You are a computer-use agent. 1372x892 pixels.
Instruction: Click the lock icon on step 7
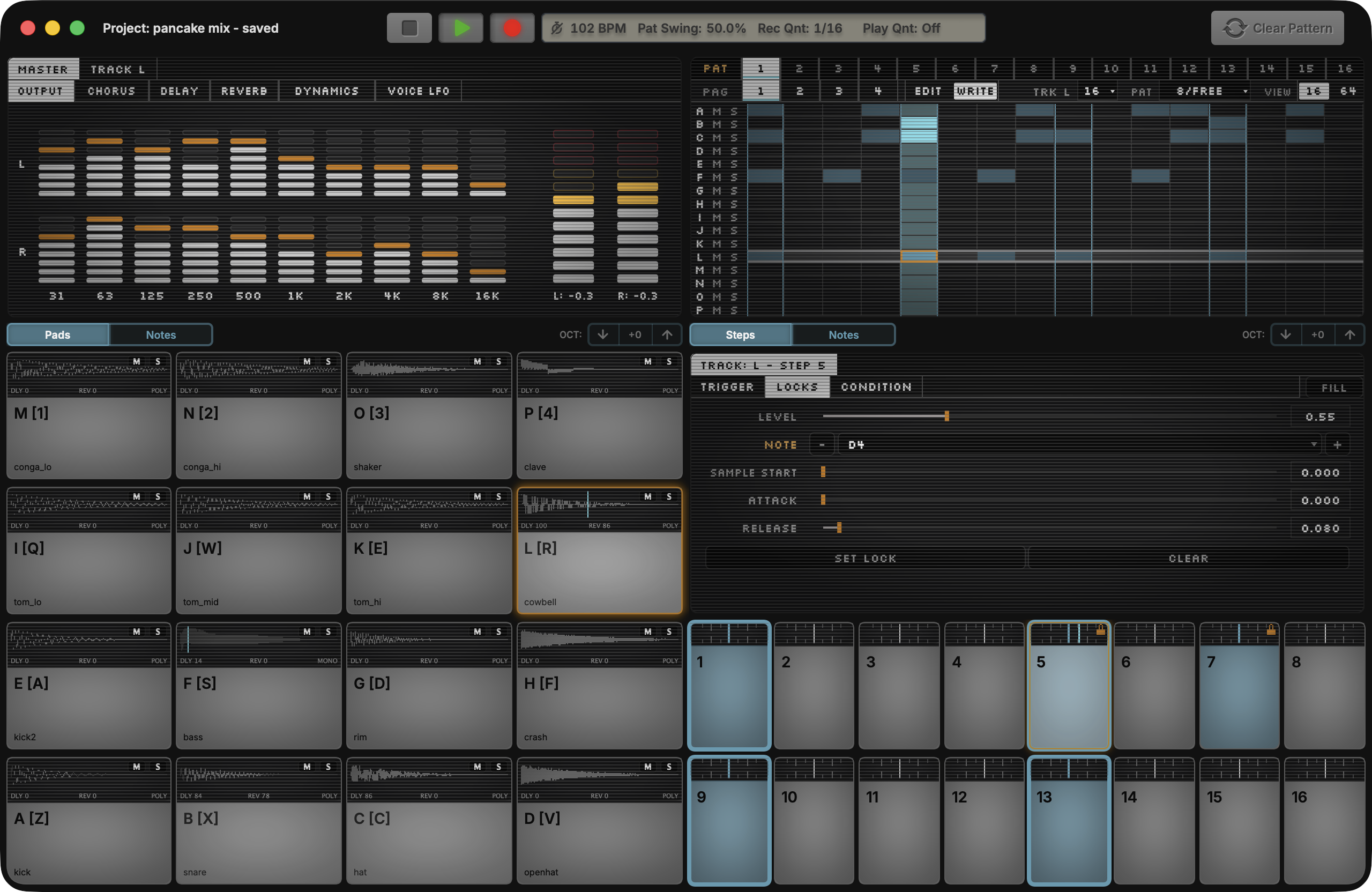(x=1271, y=630)
